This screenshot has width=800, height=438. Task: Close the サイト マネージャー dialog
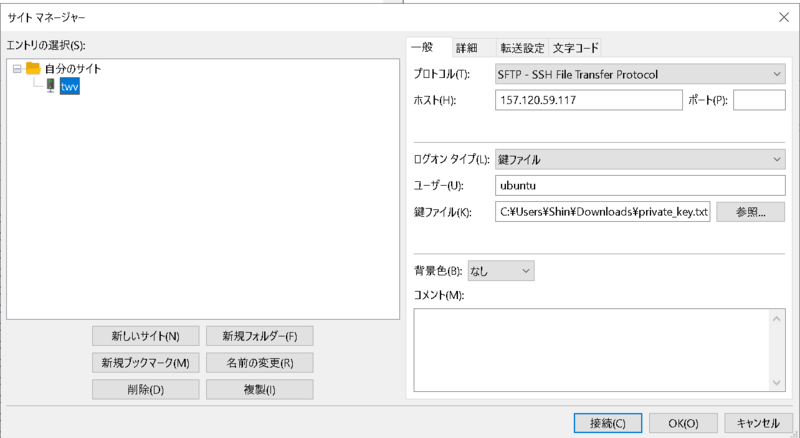pos(784,17)
